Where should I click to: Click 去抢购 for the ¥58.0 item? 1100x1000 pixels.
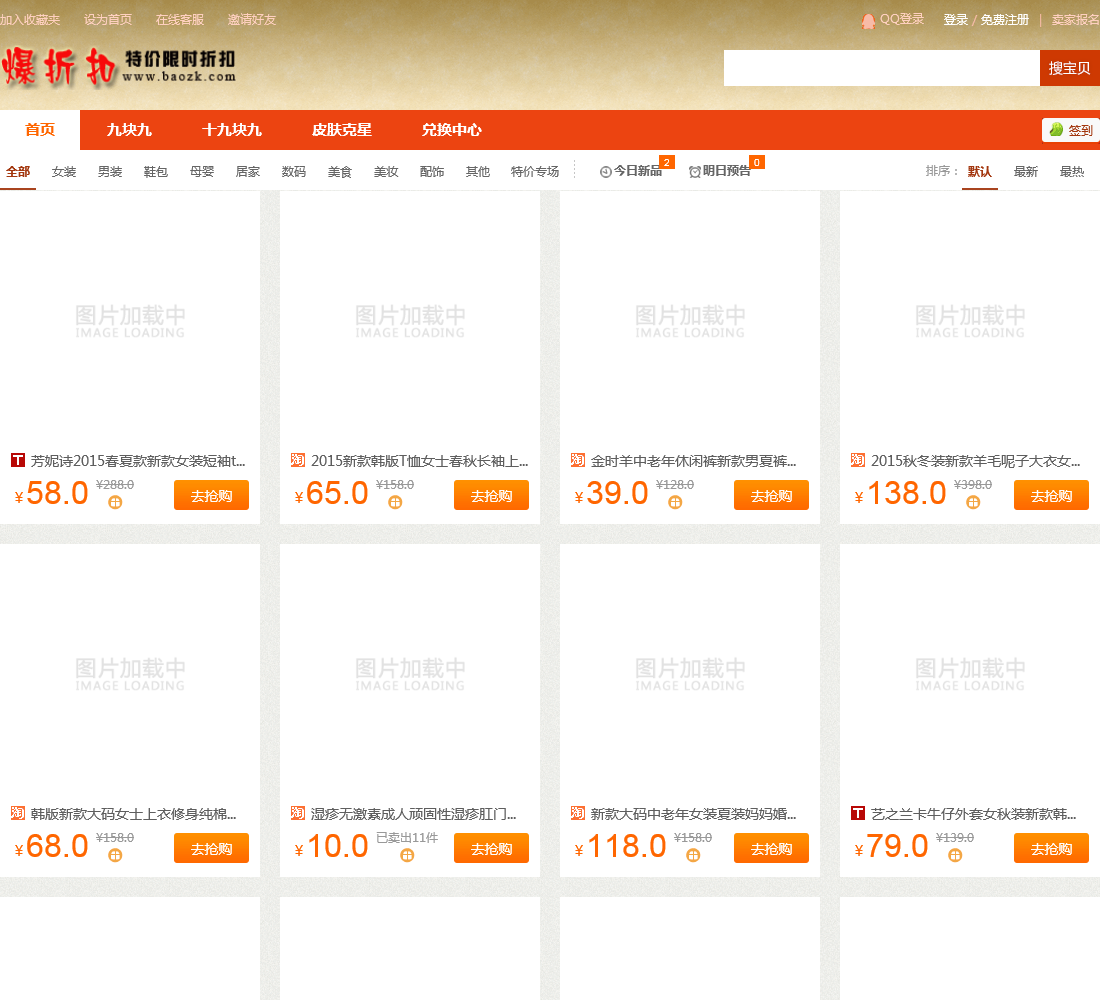click(211, 495)
